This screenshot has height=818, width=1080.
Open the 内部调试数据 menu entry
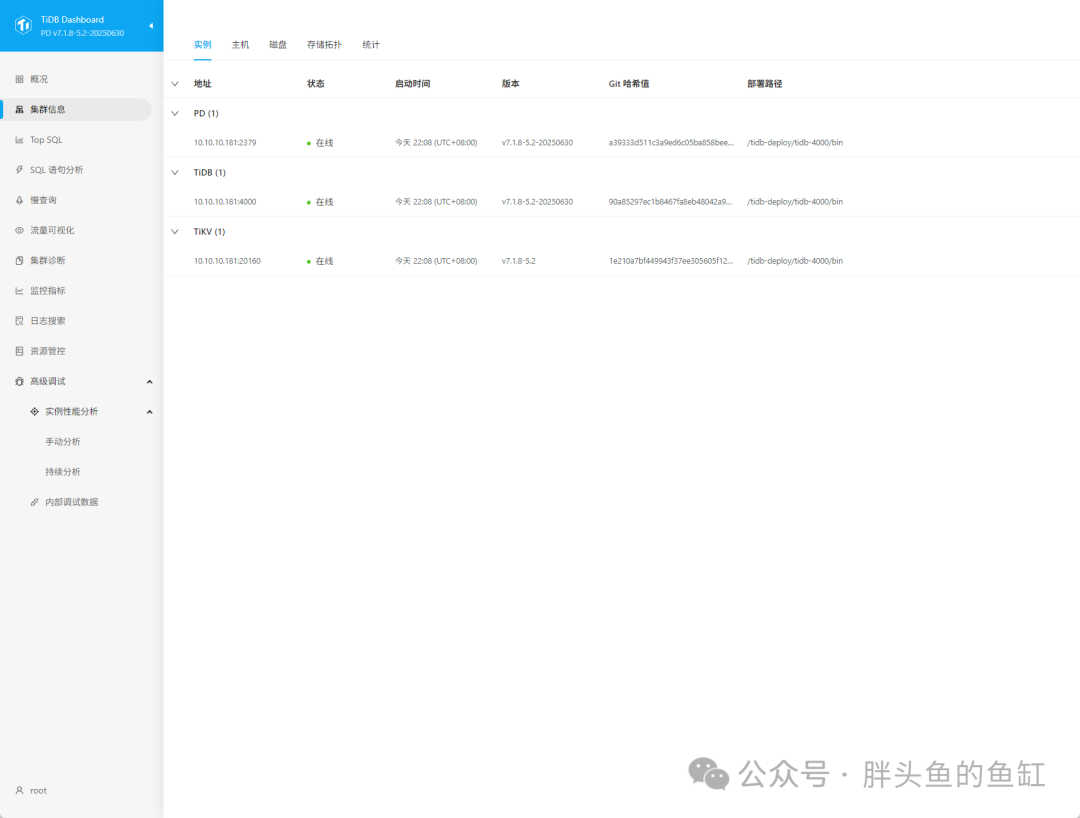pyautogui.click(x=72, y=503)
